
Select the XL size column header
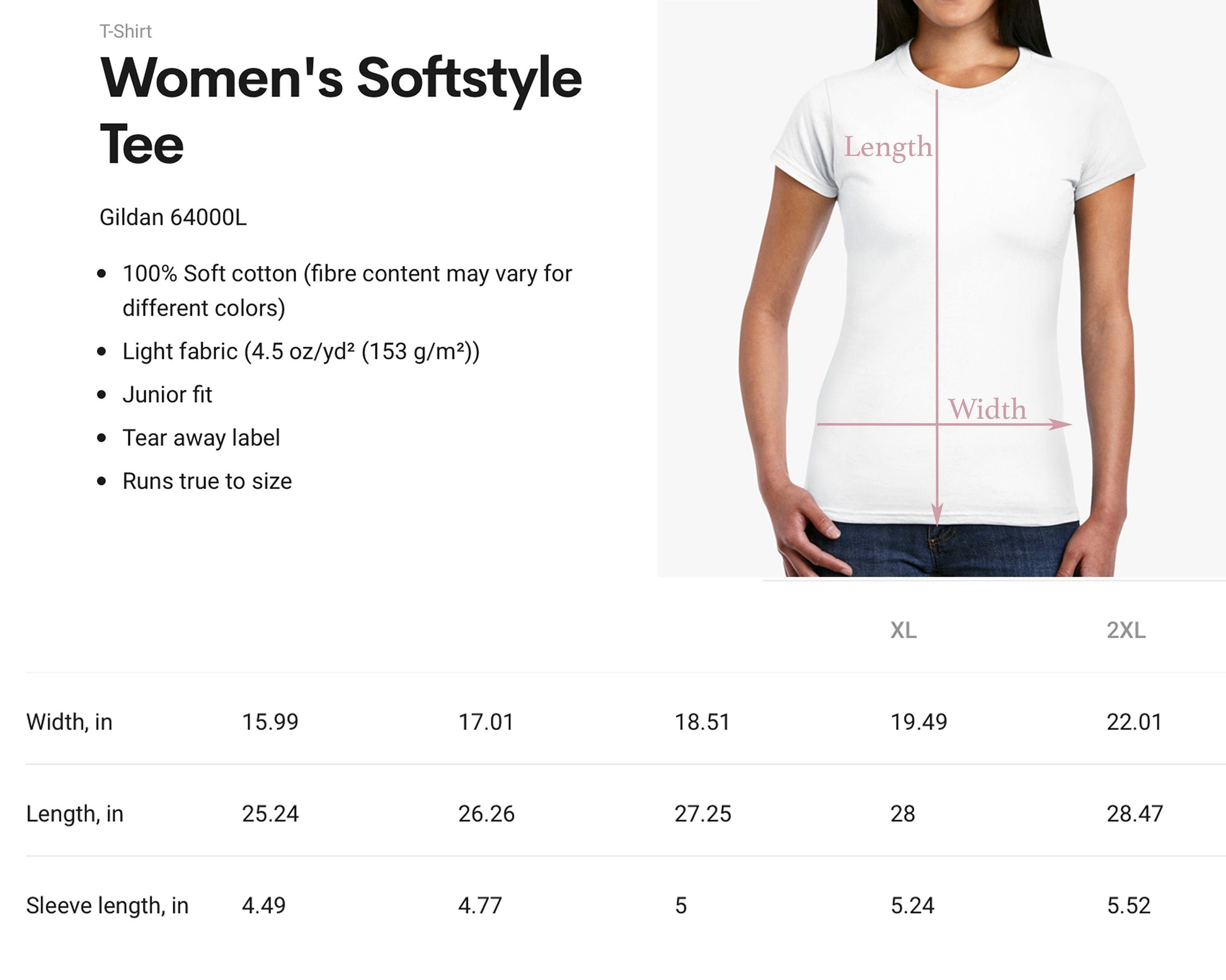point(903,630)
